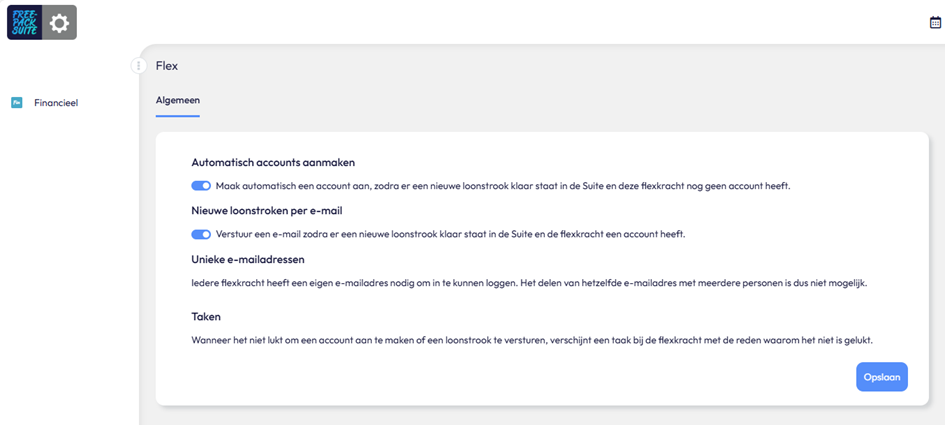
Task: Toggle off new payslip e-mail sending
Action: 201,234
